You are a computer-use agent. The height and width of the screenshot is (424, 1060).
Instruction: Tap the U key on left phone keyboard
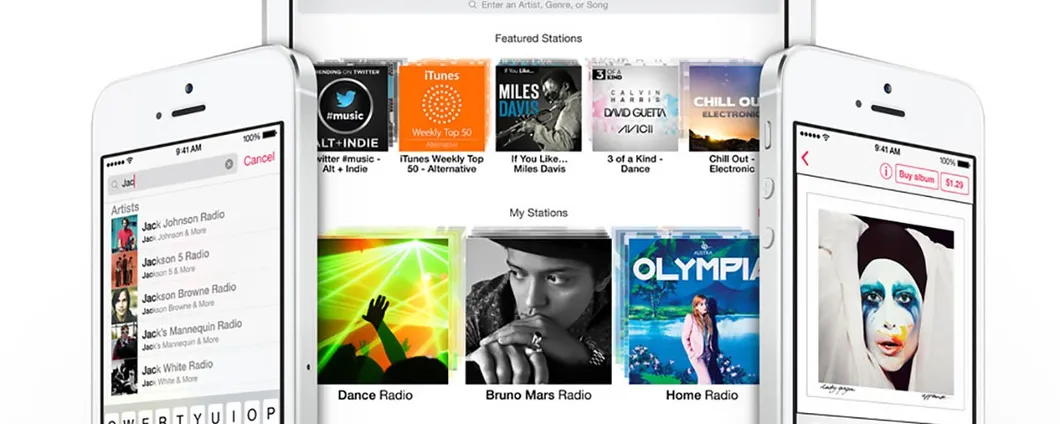pos(216,414)
